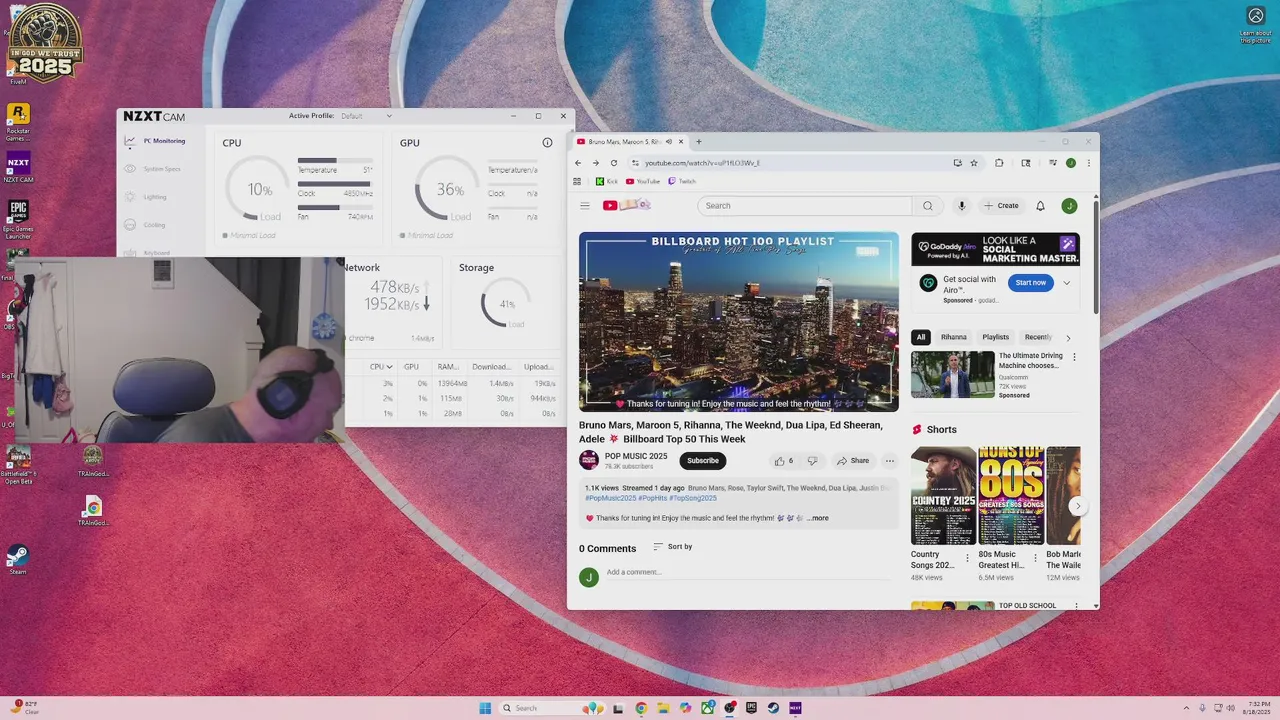This screenshot has height=720, width=1280.
Task: Mute the YouTube tab audio icon
Action: (x=669, y=142)
